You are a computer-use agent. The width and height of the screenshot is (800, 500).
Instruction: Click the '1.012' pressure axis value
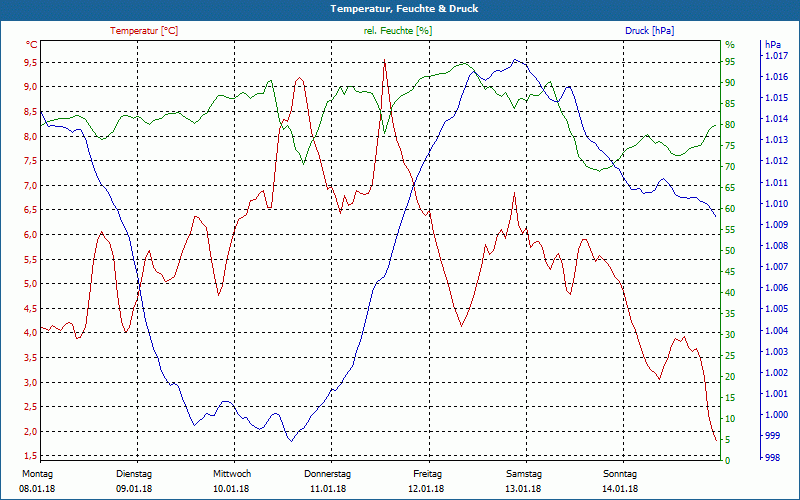[x=776, y=161]
